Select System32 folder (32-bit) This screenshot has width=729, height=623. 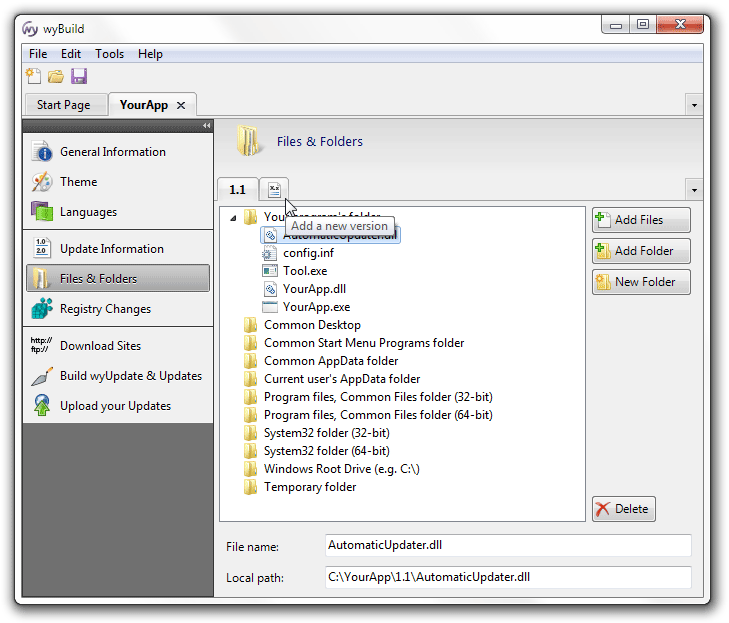326,433
